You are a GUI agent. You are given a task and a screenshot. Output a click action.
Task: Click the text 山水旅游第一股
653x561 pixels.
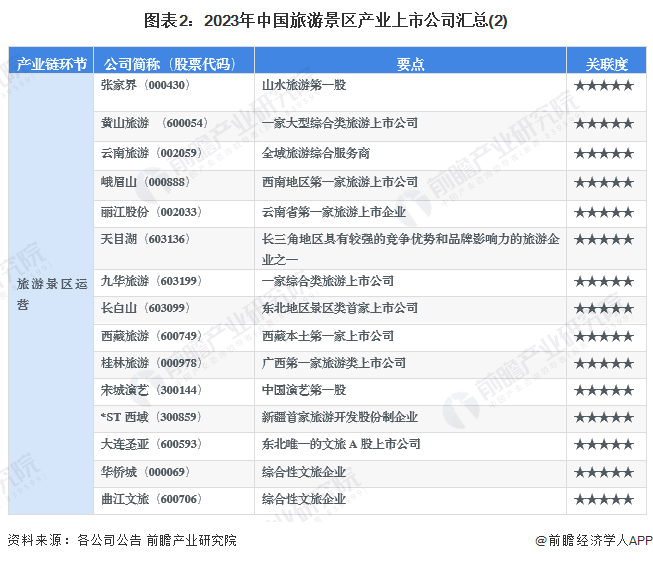click(304, 85)
